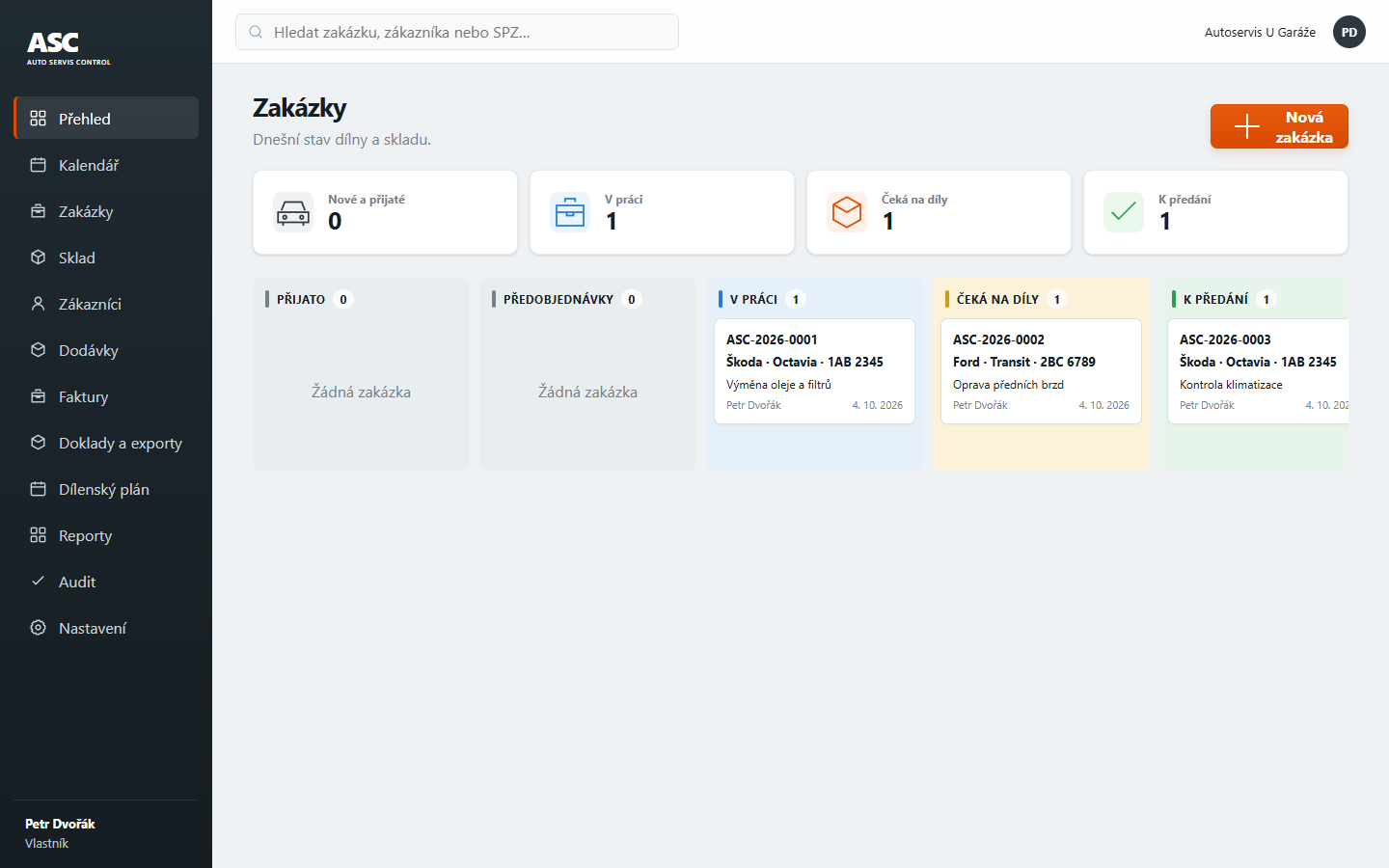Click the Sklad box icon
This screenshot has height=868, width=1389.
(38, 258)
